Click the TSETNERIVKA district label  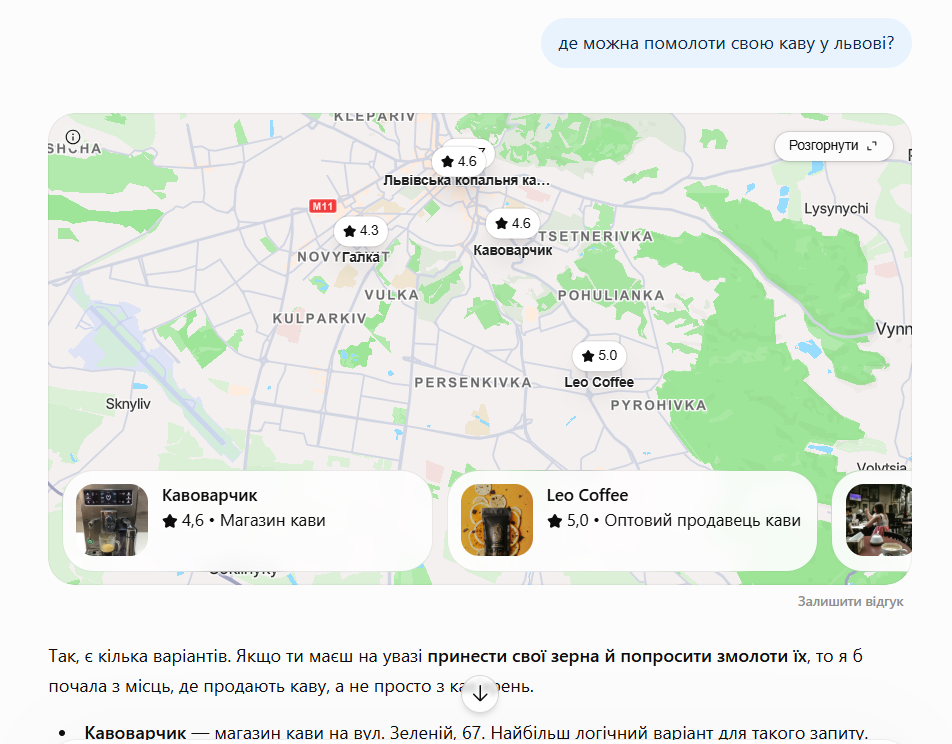click(x=596, y=236)
